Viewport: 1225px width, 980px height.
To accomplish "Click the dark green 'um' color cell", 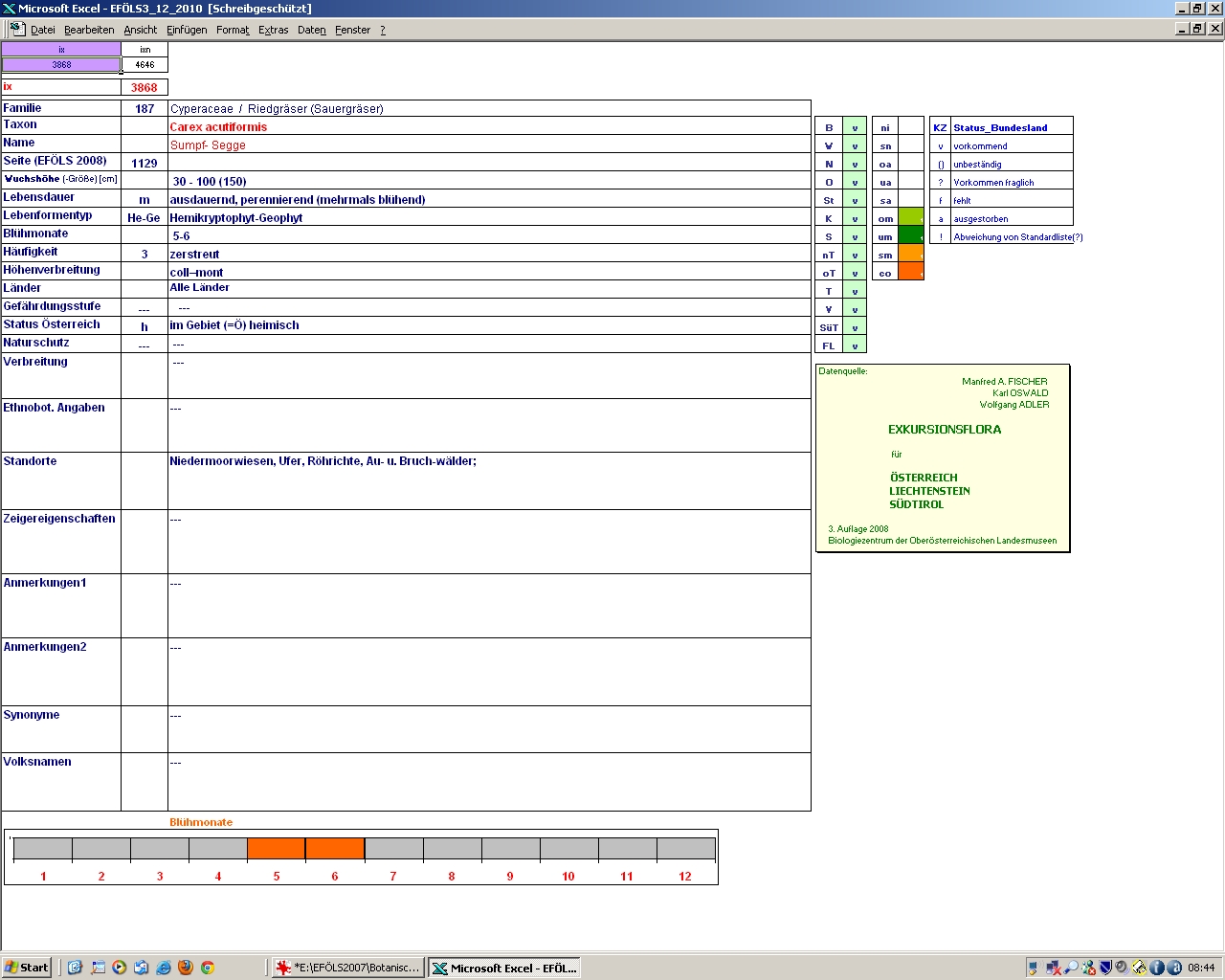I will click(911, 236).
